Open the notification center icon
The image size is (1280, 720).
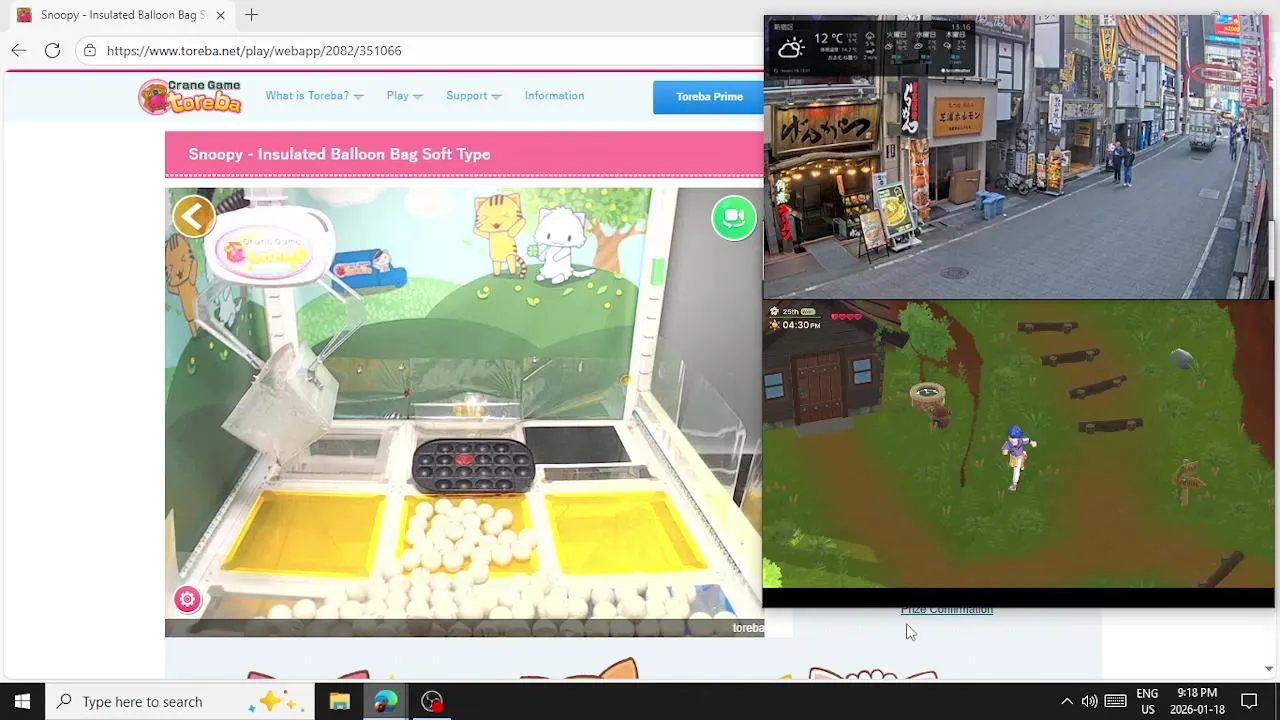click(1249, 701)
